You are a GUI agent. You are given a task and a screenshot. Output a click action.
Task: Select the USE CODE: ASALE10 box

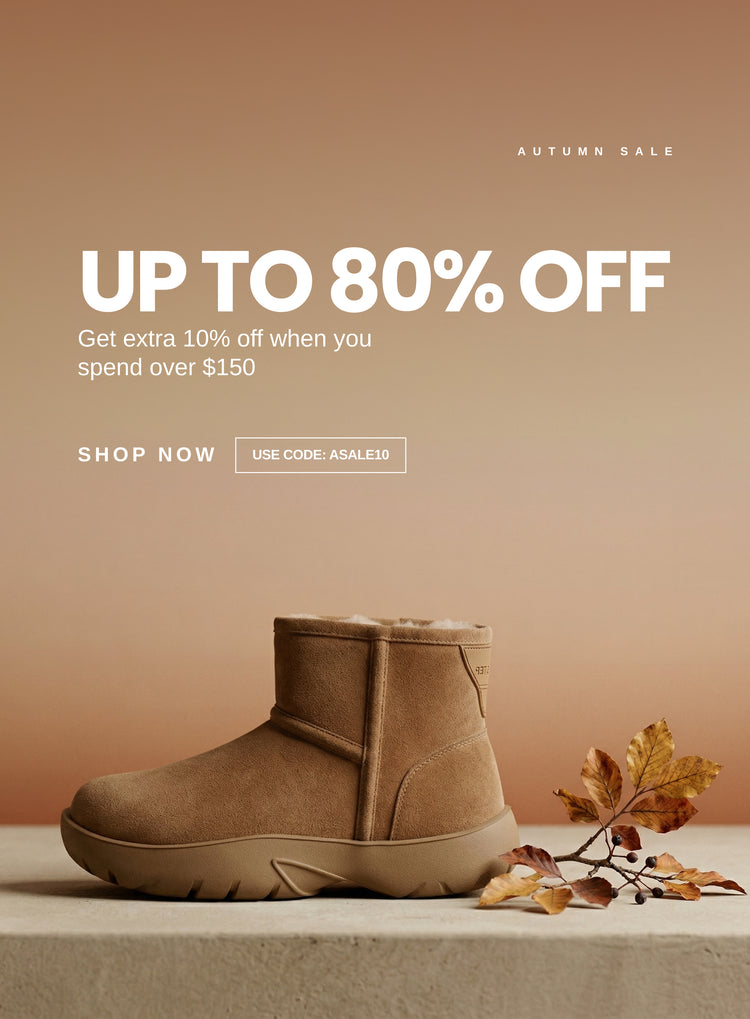[320, 455]
